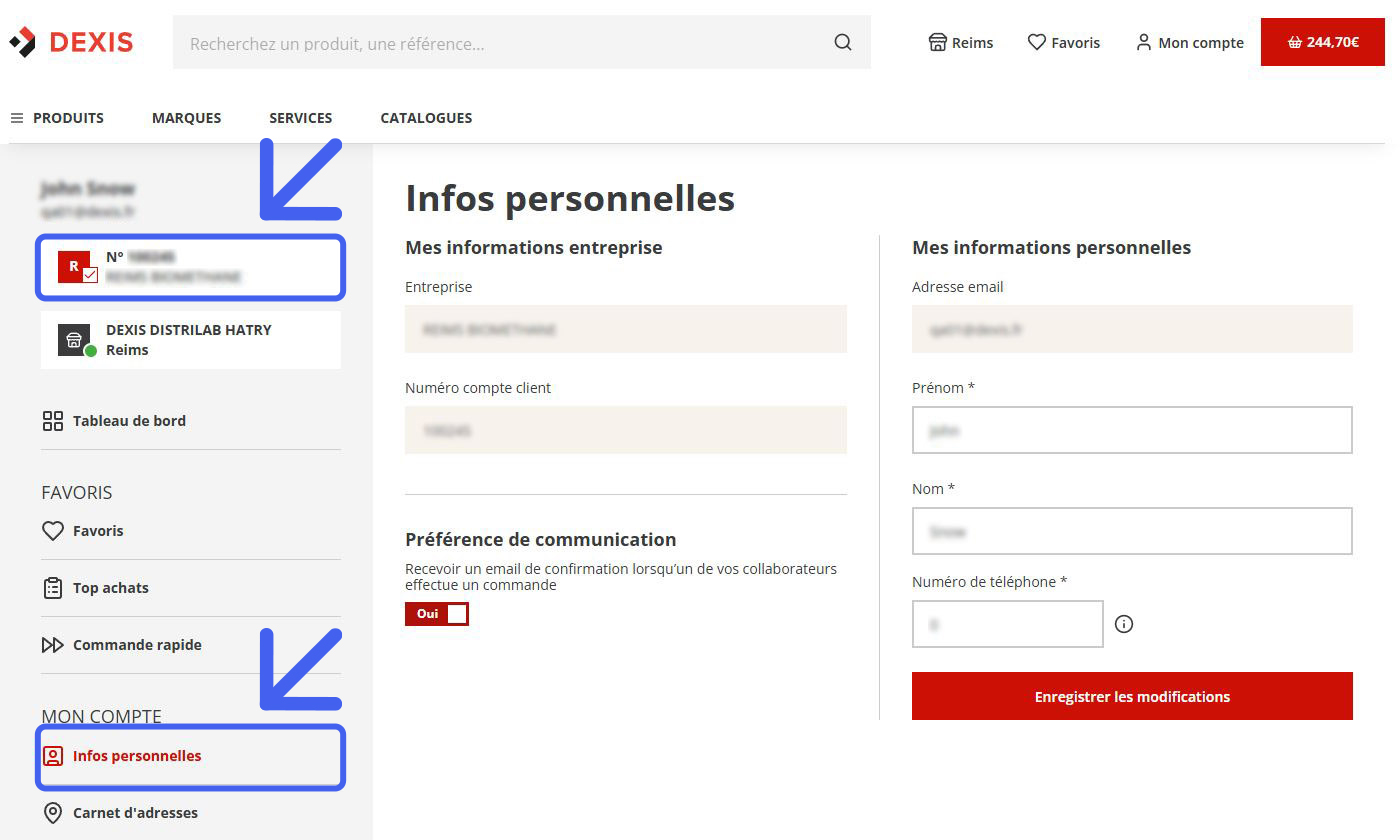Click the Reims store icon in header

(937, 42)
